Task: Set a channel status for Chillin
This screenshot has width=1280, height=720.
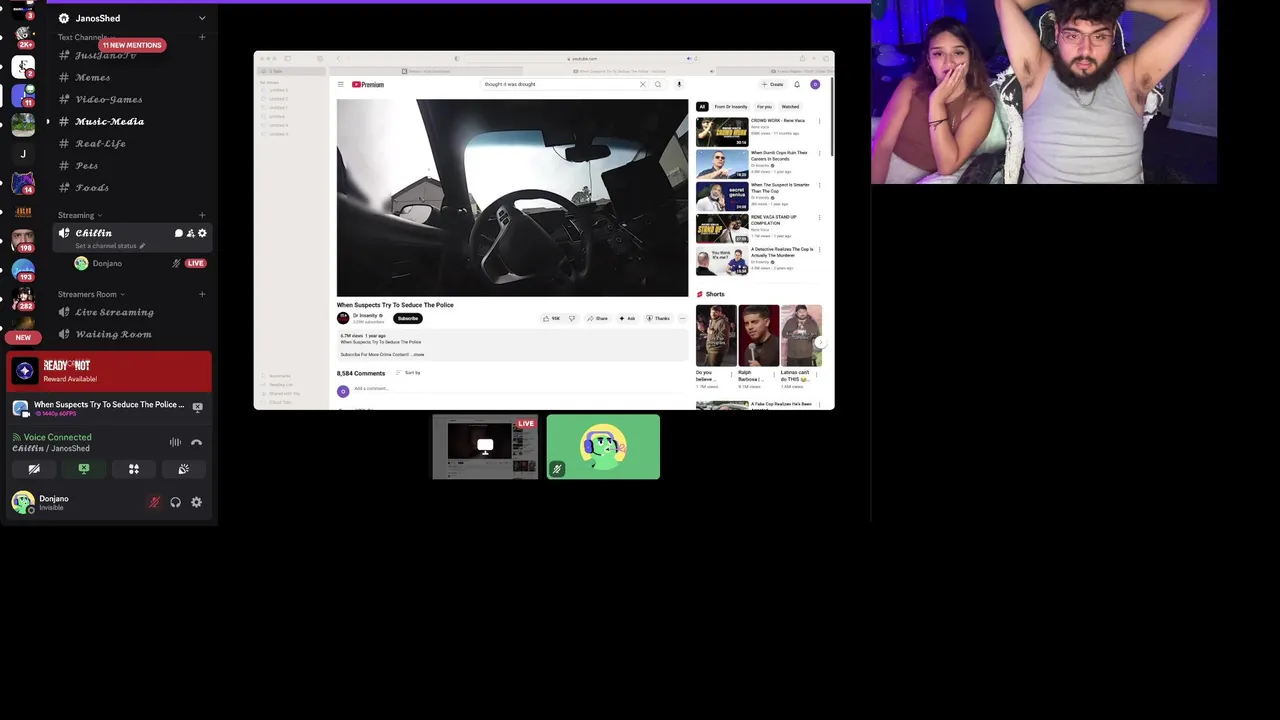Action: [110, 246]
